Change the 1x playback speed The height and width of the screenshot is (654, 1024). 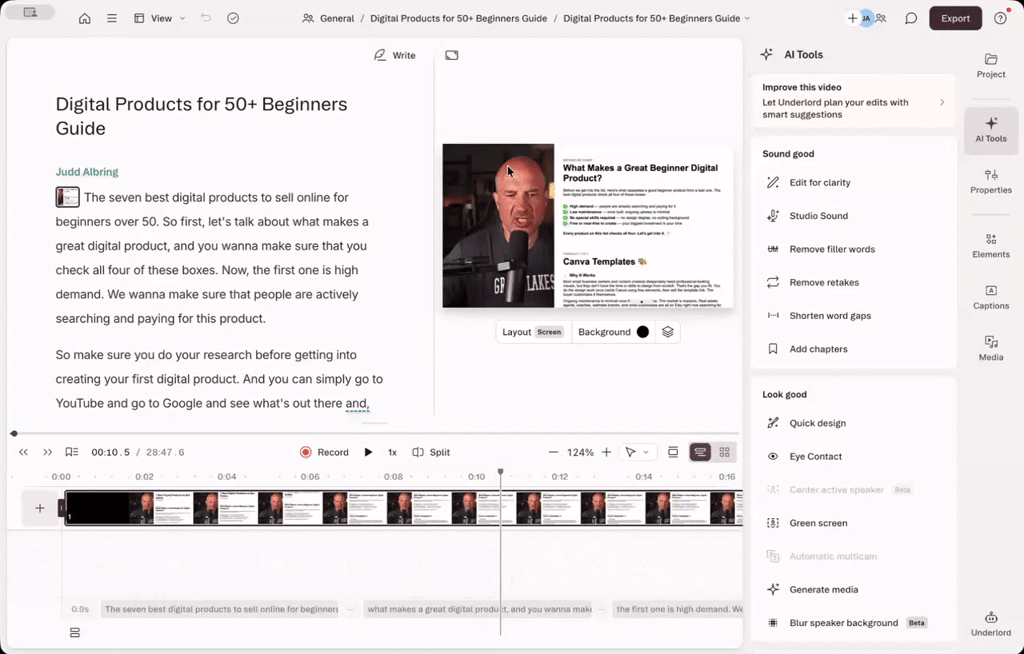coord(392,452)
